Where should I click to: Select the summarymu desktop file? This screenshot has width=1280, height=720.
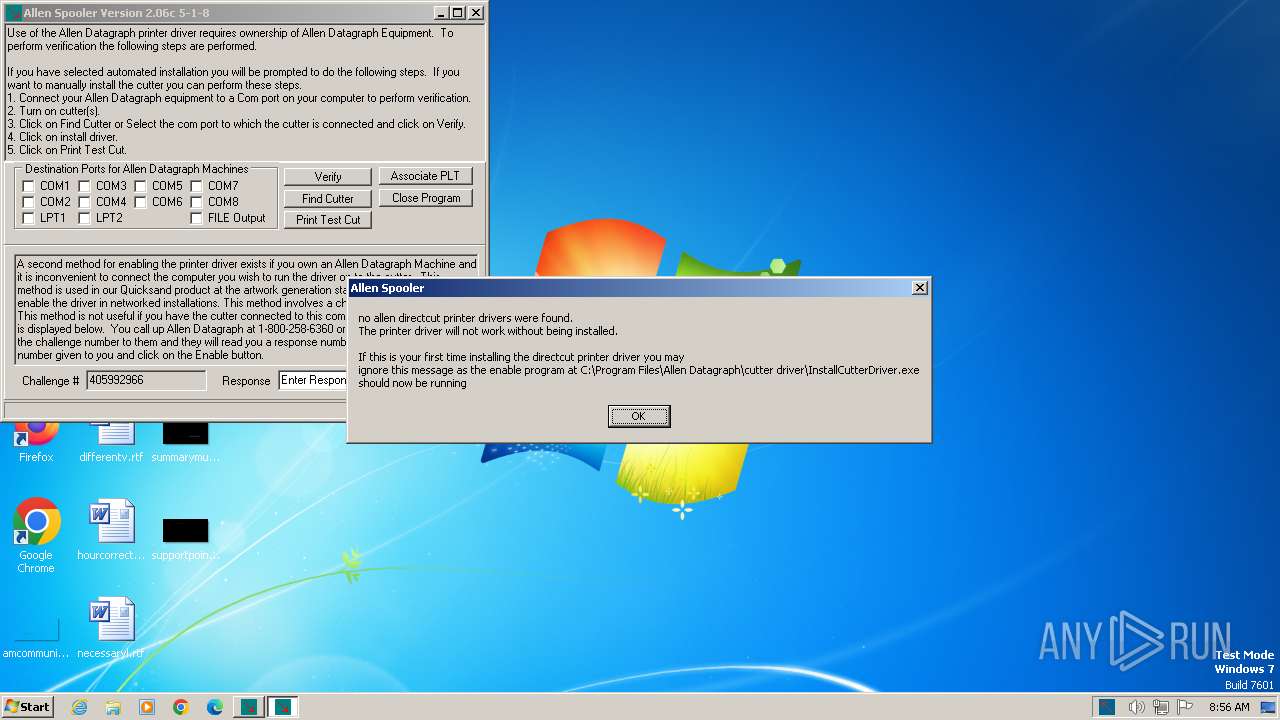(x=185, y=440)
